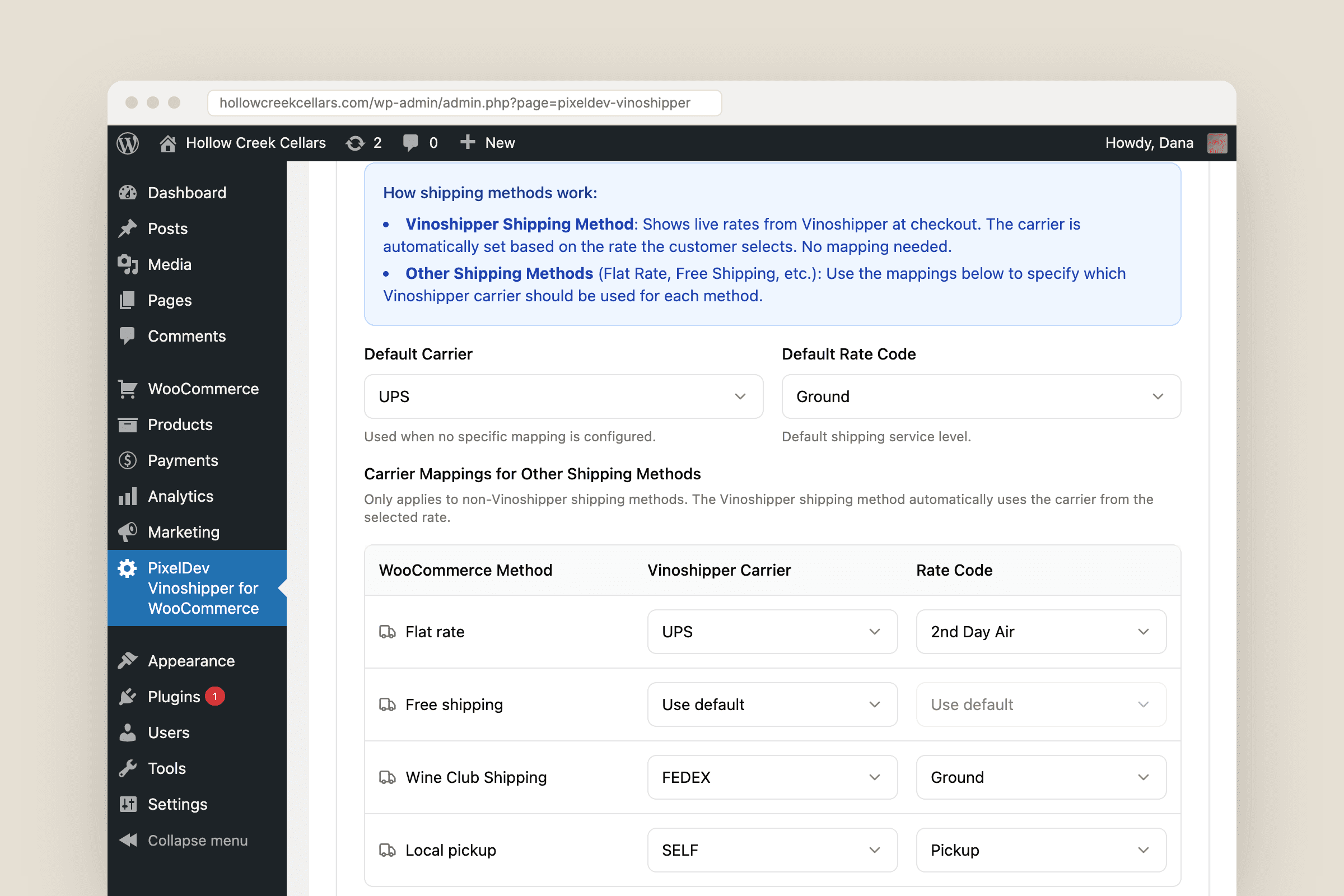
Task: Change Flat rate carrier dropdown
Action: pos(772,632)
